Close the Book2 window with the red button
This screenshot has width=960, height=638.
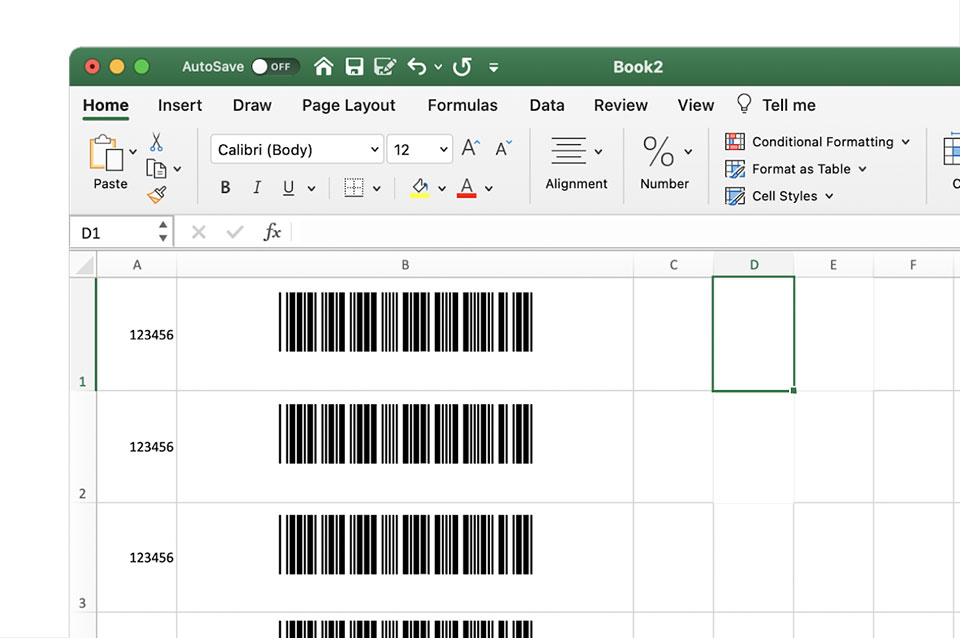point(92,66)
